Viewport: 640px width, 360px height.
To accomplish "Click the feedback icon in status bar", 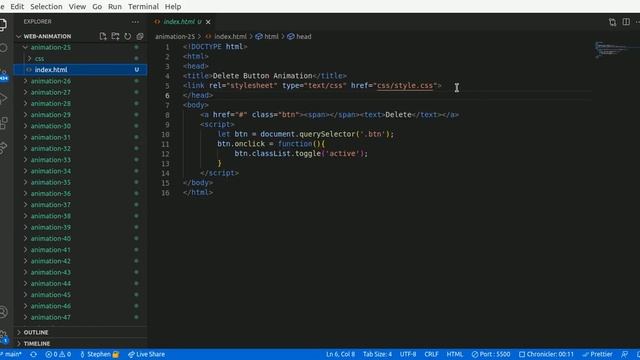I will (624, 354).
